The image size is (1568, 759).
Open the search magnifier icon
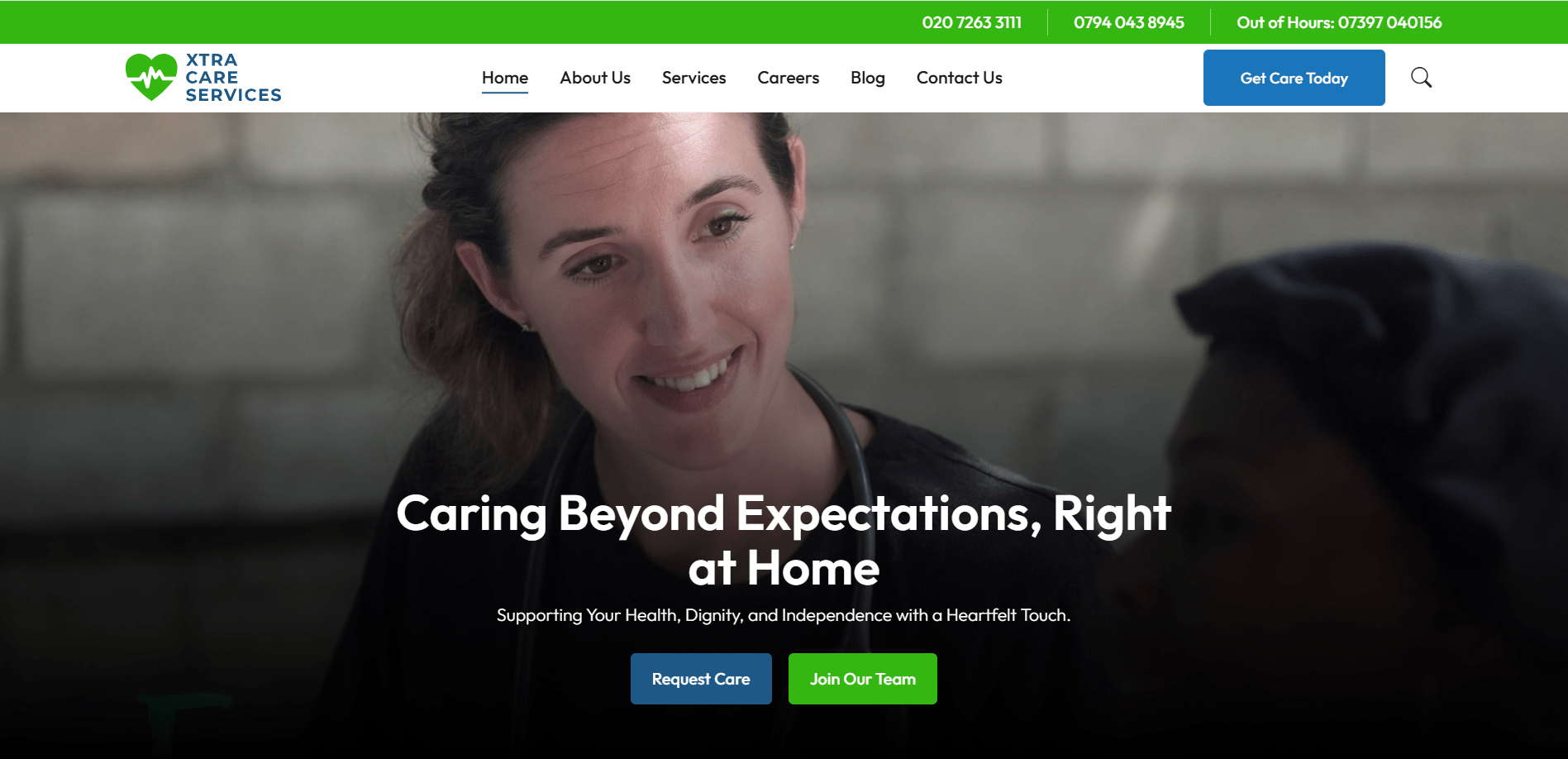(1421, 78)
